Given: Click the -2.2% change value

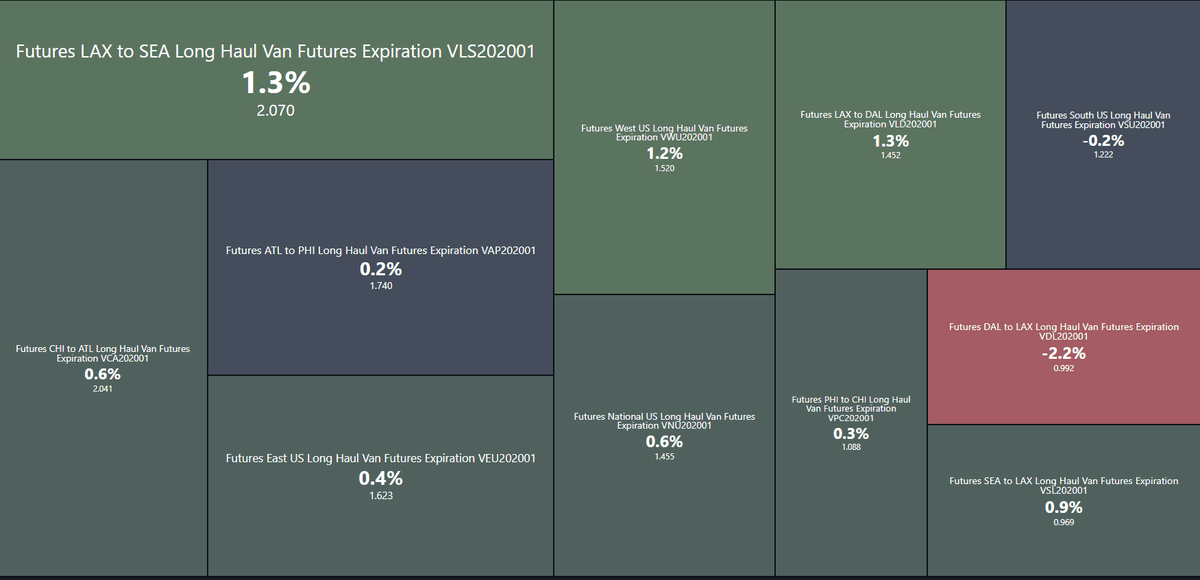Looking at the screenshot, I should click(x=1063, y=353).
